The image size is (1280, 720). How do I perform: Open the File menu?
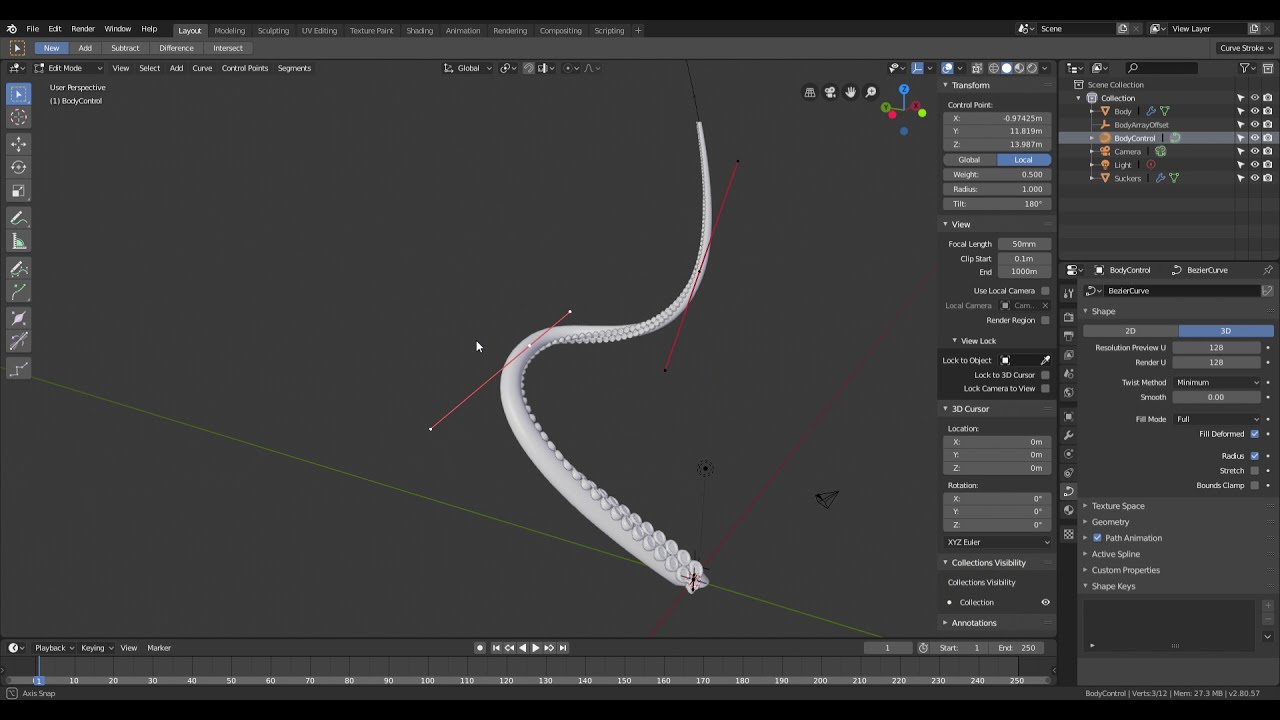pyautogui.click(x=33, y=30)
